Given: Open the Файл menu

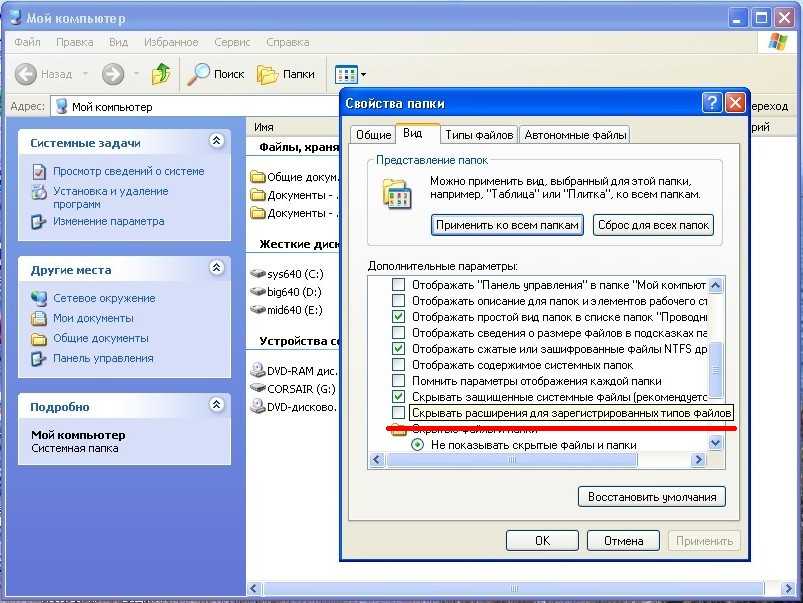Looking at the screenshot, I should pyautogui.click(x=27, y=42).
